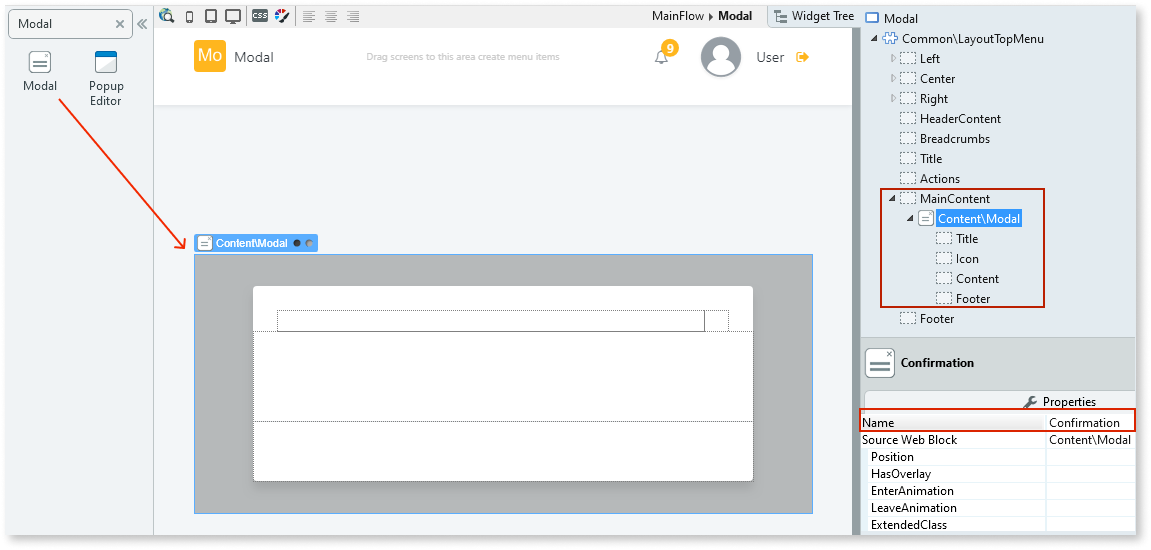Click the User name label

tap(770, 57)
